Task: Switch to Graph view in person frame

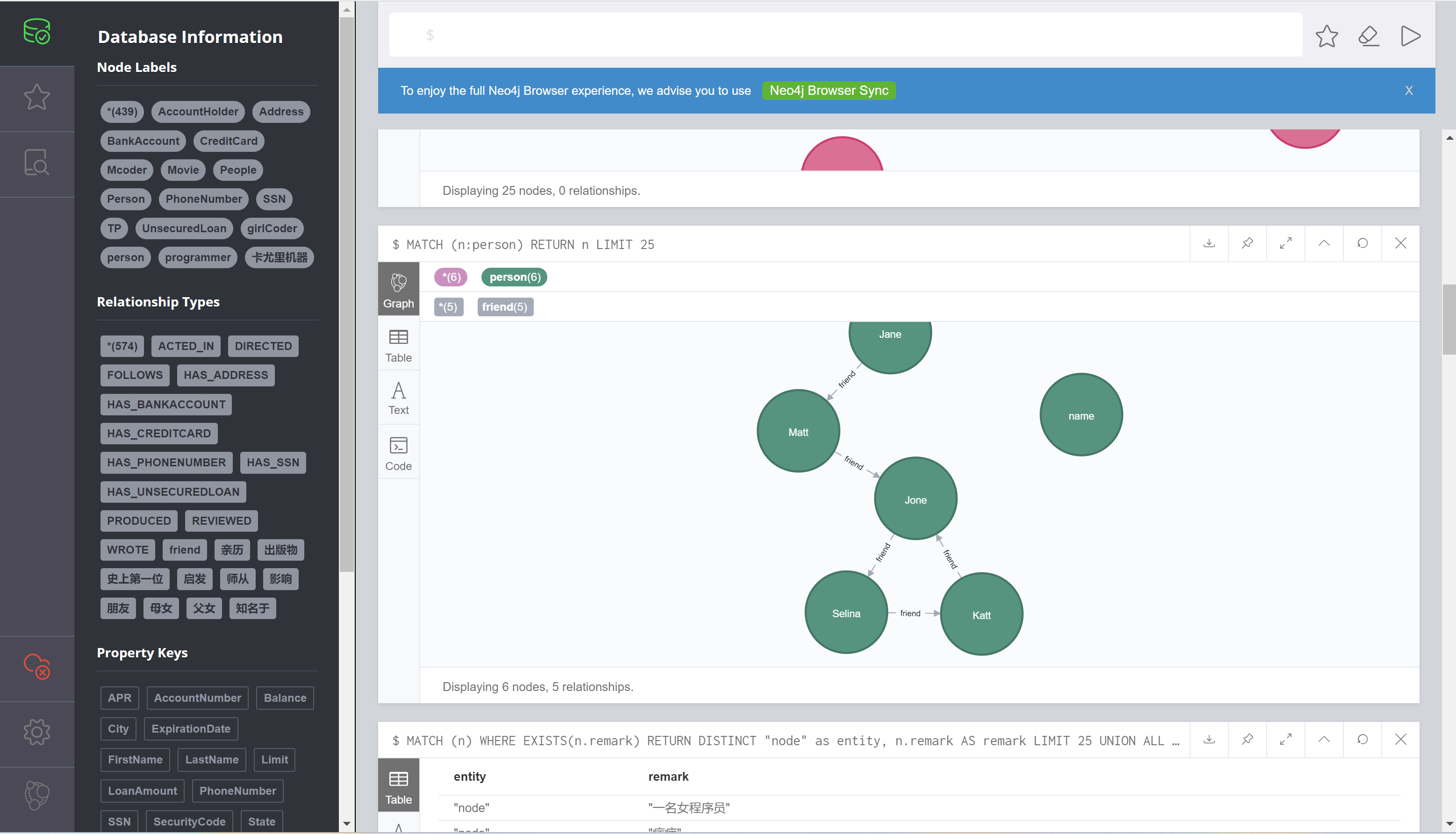Action: point(398,289)
